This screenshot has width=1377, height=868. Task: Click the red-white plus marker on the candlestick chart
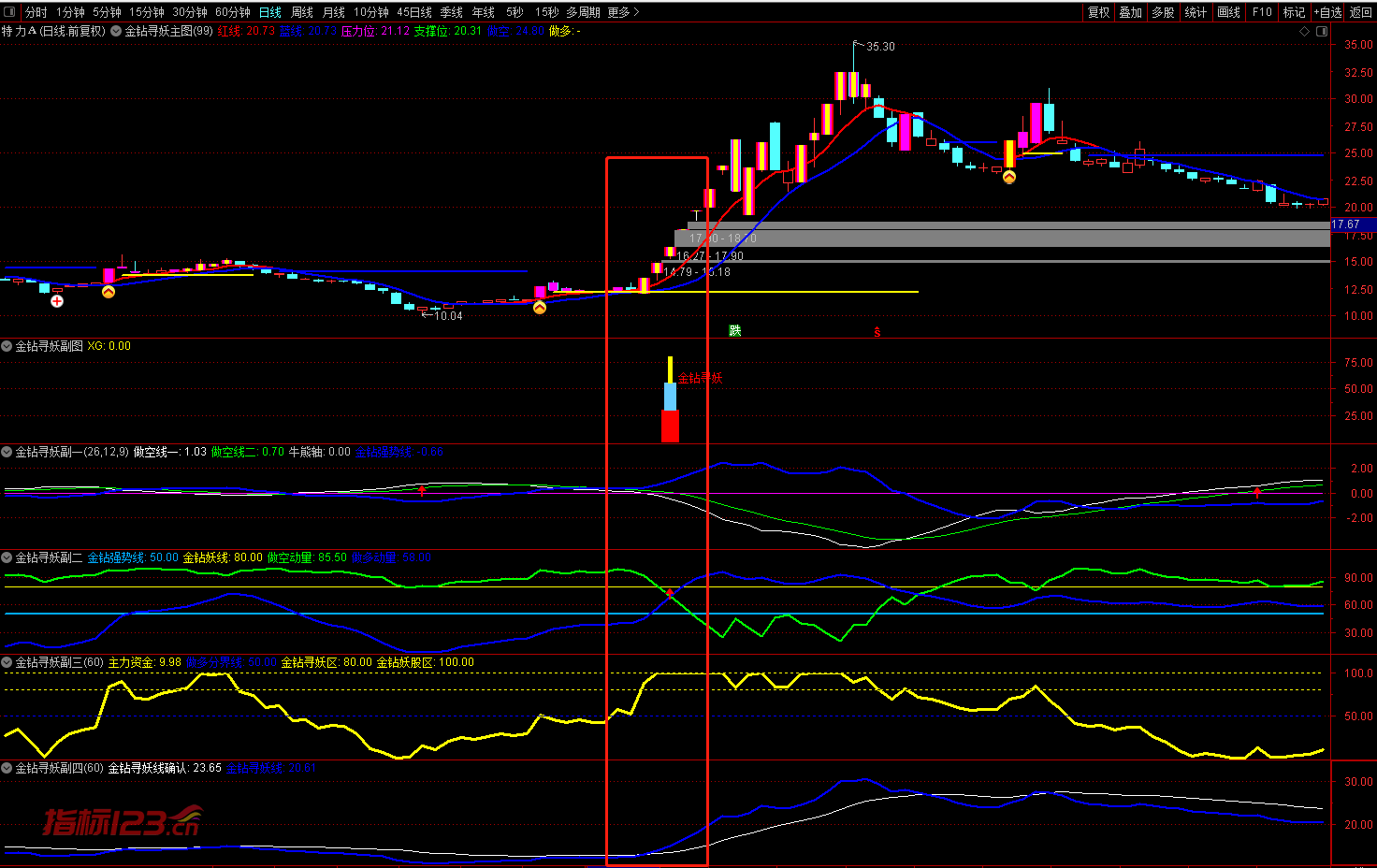(x=57, y=301)
